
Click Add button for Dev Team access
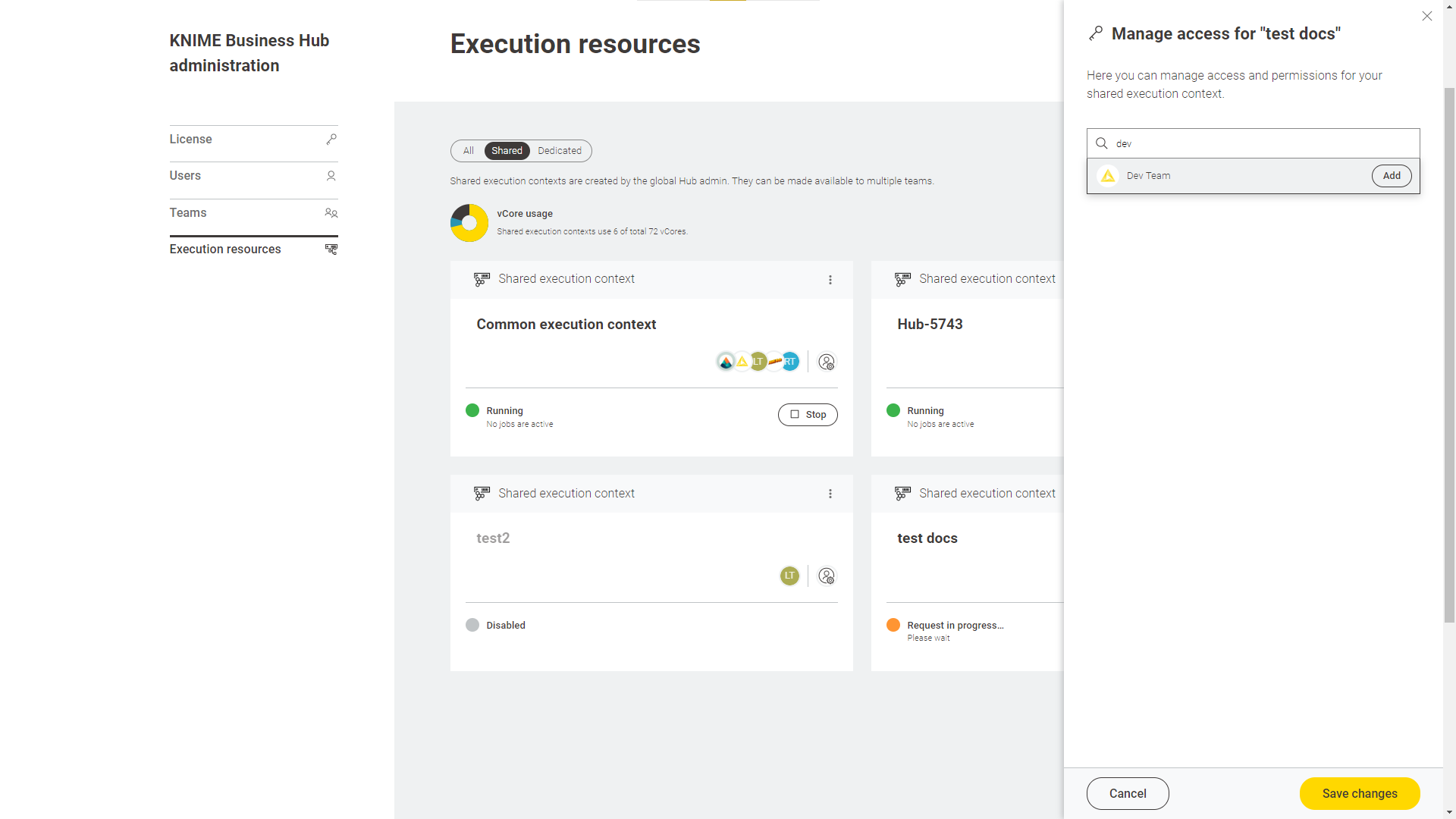[1391, 176]
